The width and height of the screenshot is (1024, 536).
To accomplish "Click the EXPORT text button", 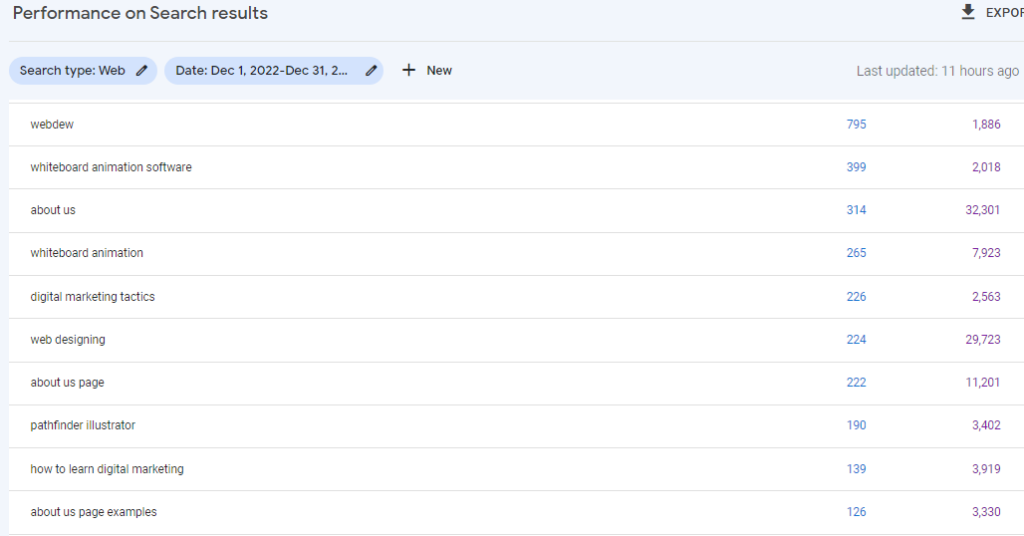I will click(1004, 13).
